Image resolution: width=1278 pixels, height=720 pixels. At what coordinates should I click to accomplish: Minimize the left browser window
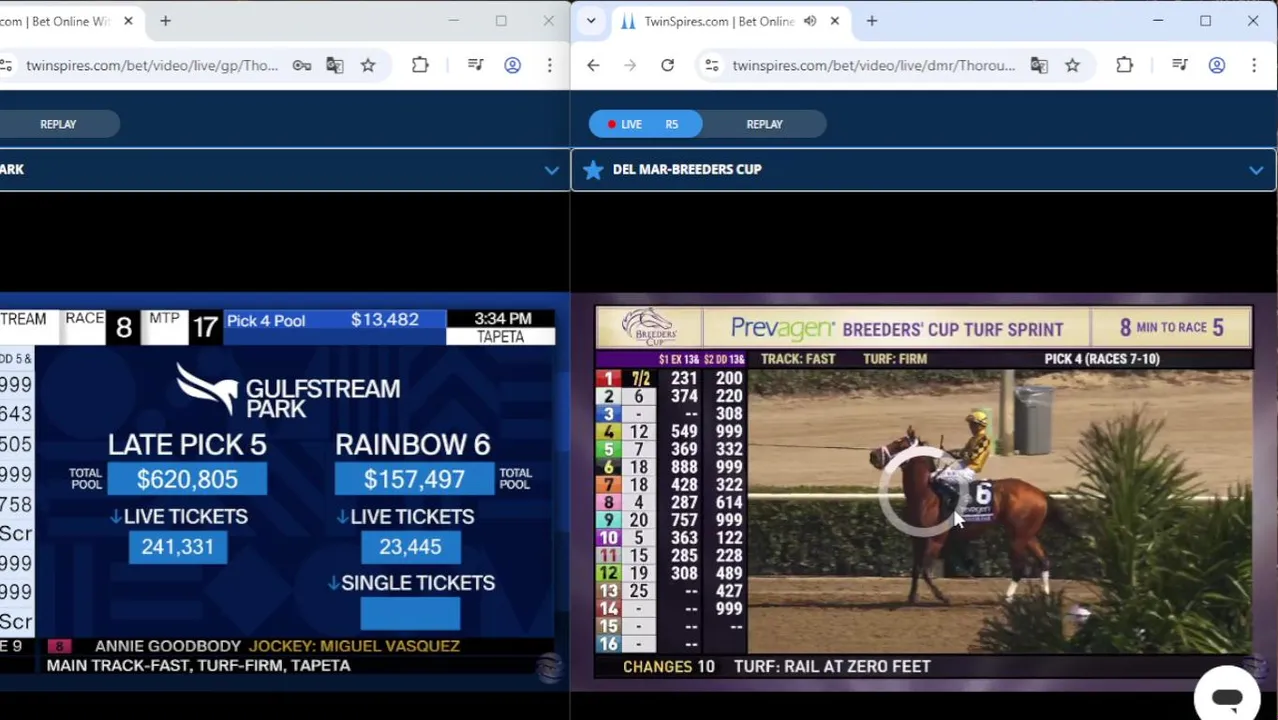453,21
